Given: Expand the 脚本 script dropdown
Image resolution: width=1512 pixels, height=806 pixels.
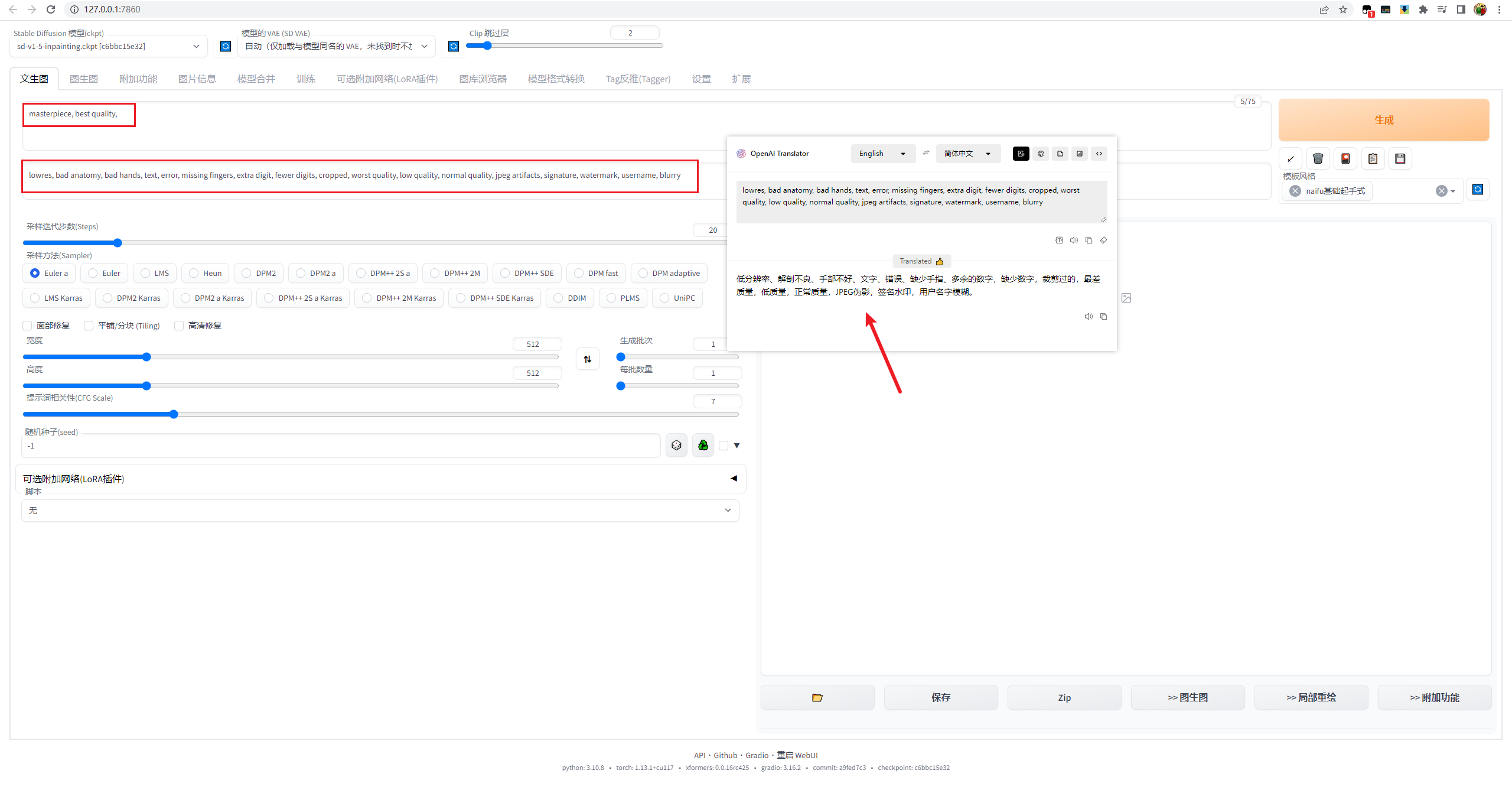Looking at the screenshot, I should tap(380, 511).
